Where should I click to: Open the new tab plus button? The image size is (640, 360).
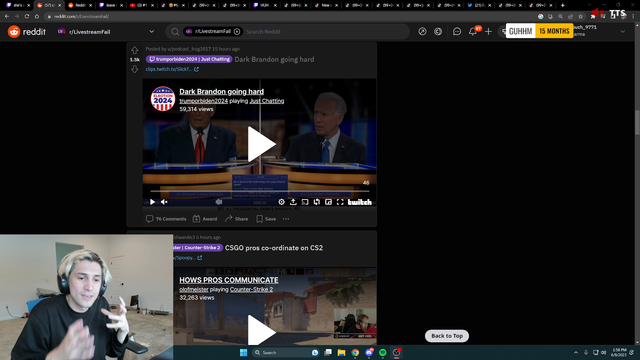click(x=562, y=5)
